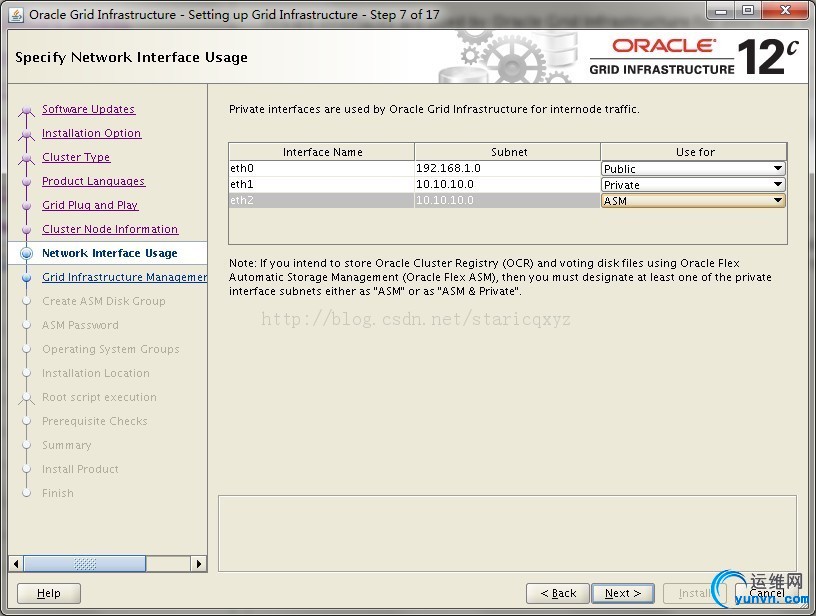Click the Java icon in title bar
The width and height of the screenshot is (816, 616).
click(17, 15)
